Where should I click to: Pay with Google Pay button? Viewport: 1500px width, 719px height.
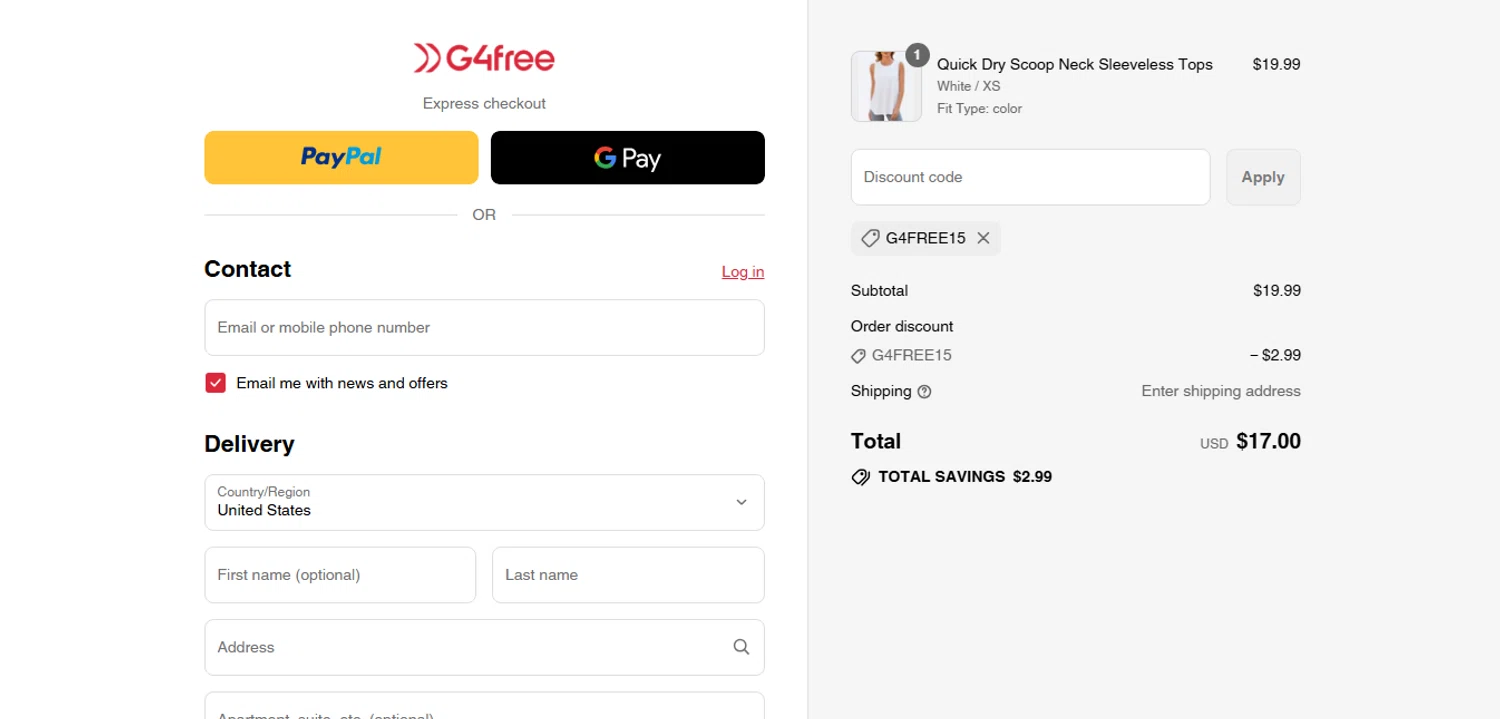pos(628,157)
